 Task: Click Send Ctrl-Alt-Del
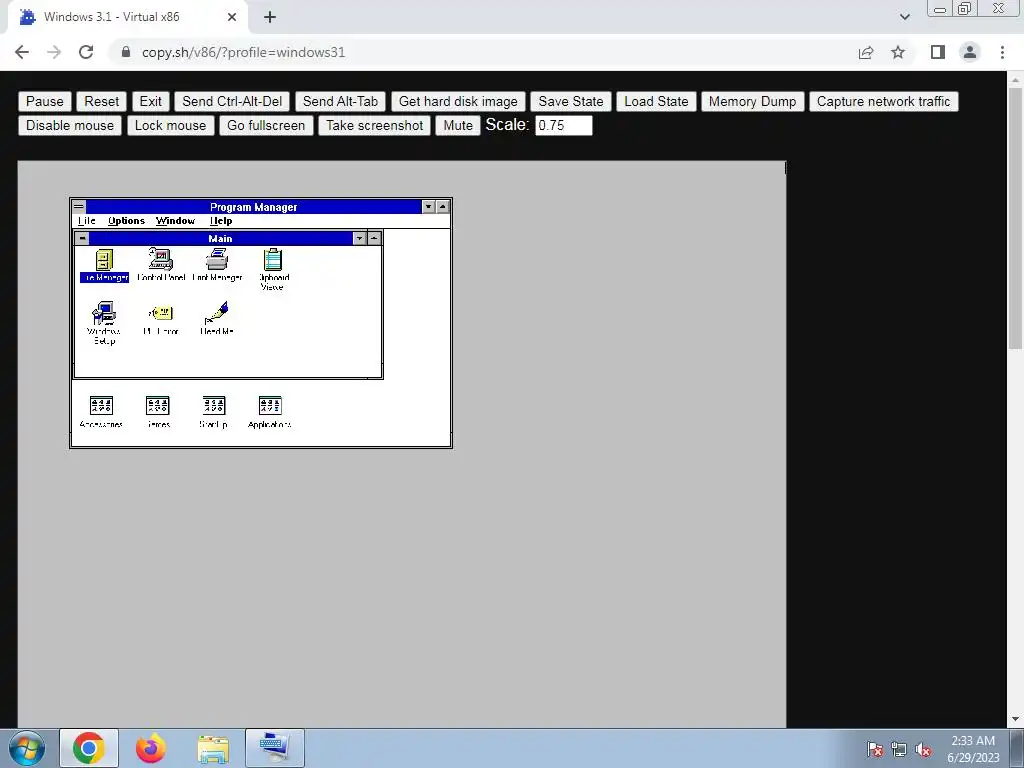[232, 101]
